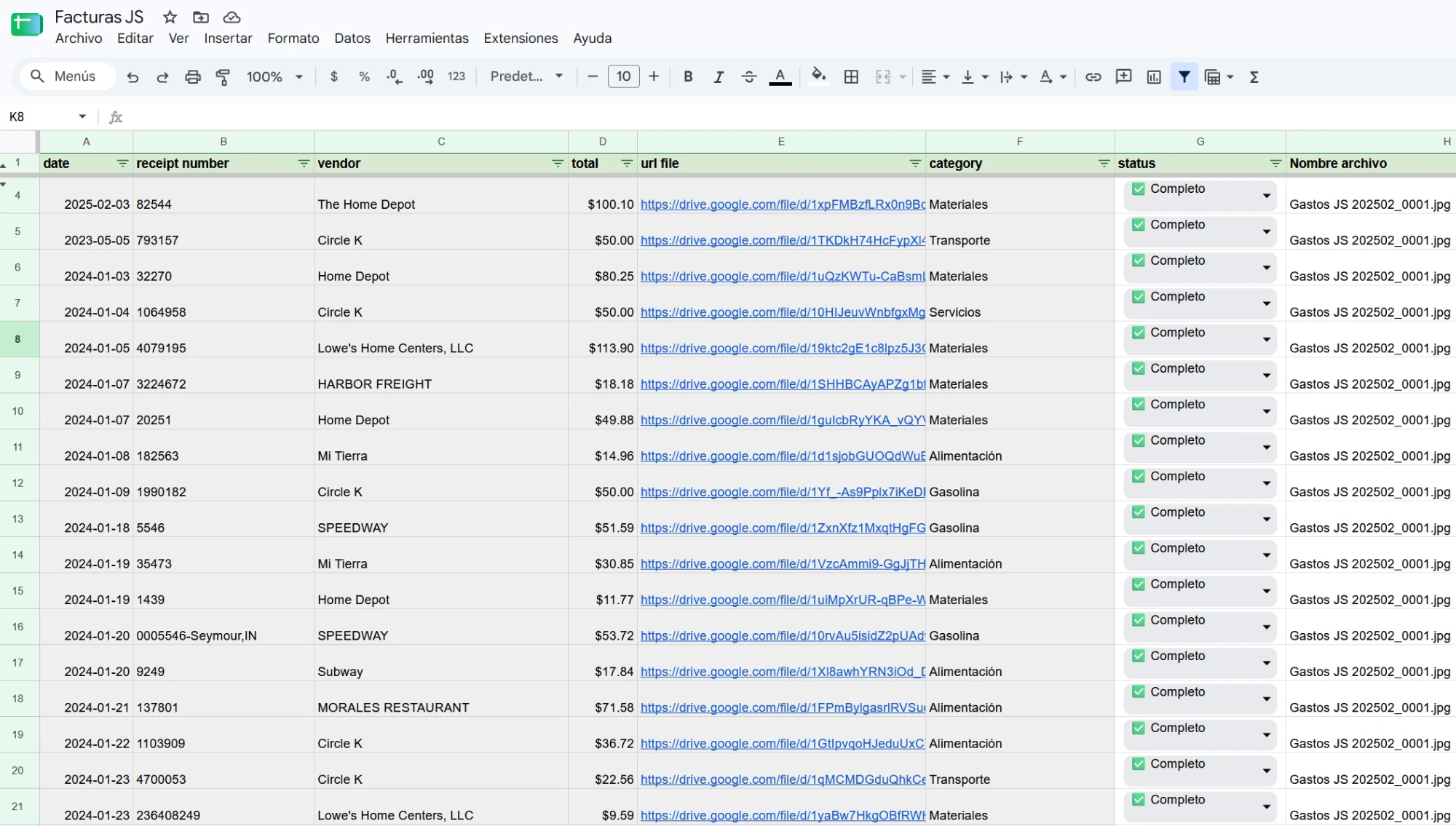Open the Insertar menu
The width and height of the screenshot is (1456, 826).
(228, 39)
